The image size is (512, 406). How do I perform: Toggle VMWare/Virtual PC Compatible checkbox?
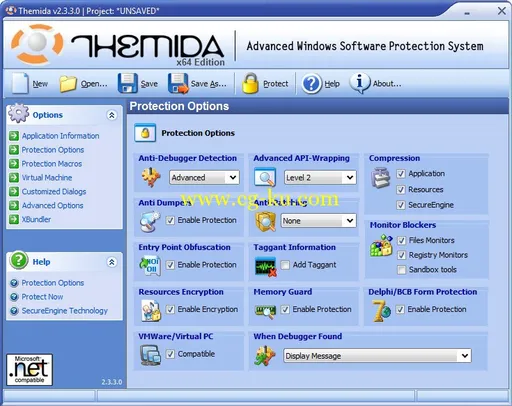[170, 354]
